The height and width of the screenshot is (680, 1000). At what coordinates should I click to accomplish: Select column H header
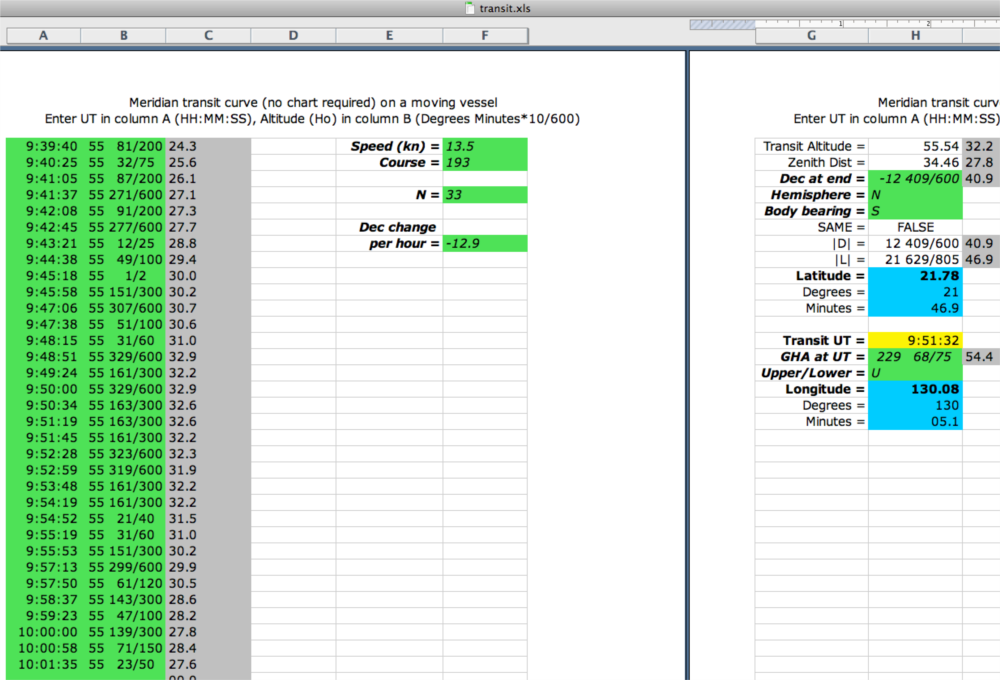click(915, 36)
